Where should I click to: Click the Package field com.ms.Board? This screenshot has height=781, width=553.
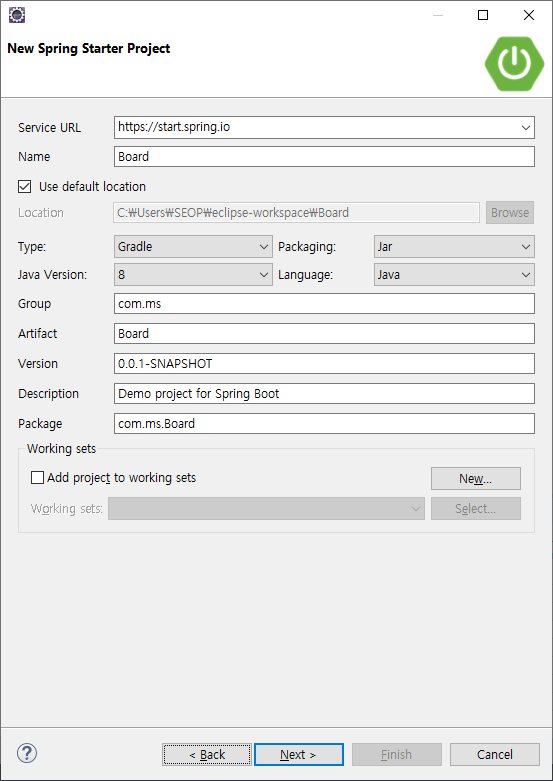click(324, 423)
